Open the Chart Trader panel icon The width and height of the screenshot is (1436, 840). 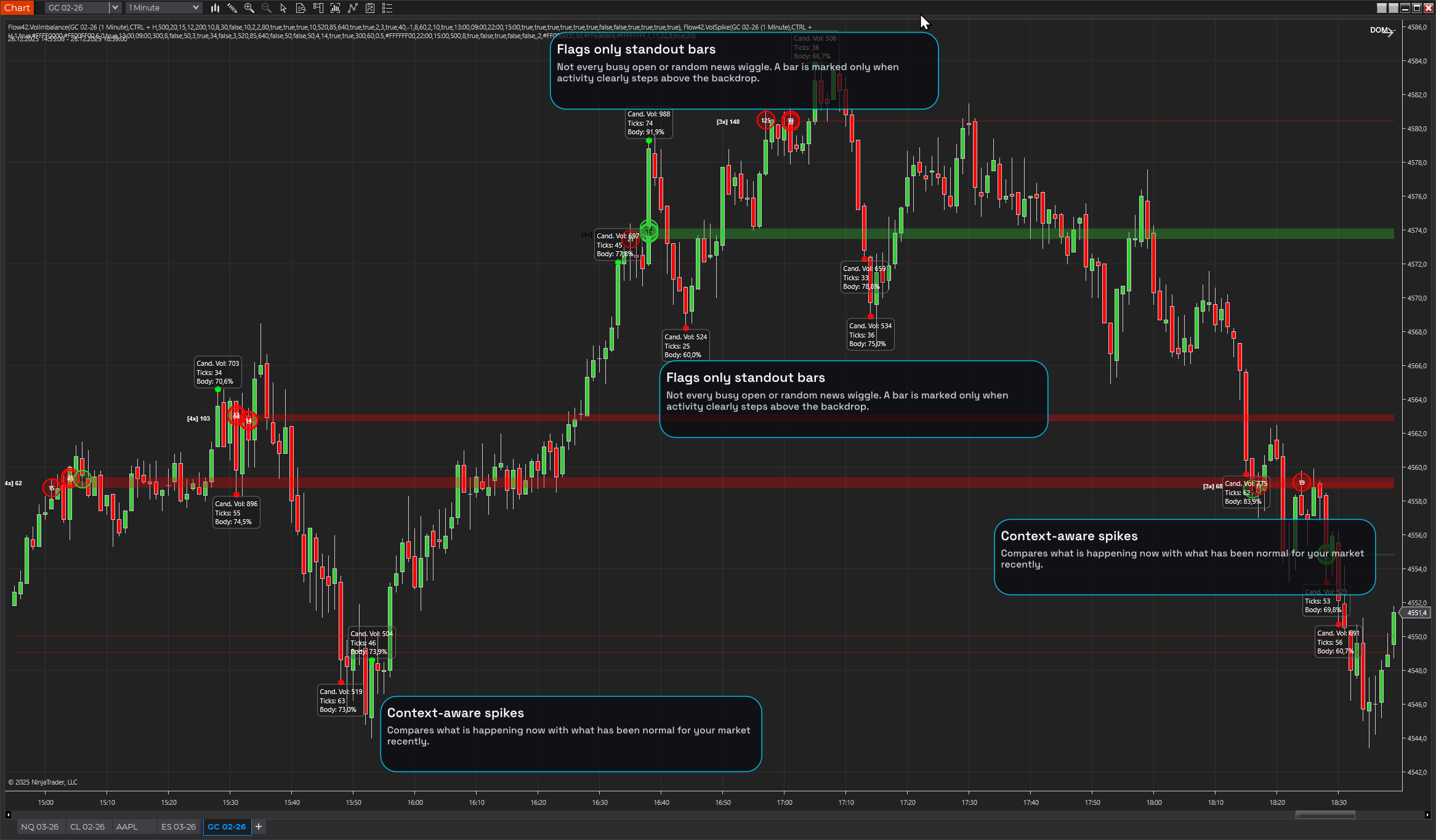[318, 8]
